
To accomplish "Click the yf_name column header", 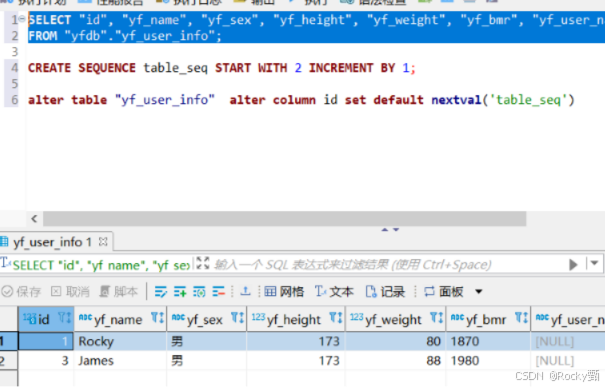I will [120, 319].
